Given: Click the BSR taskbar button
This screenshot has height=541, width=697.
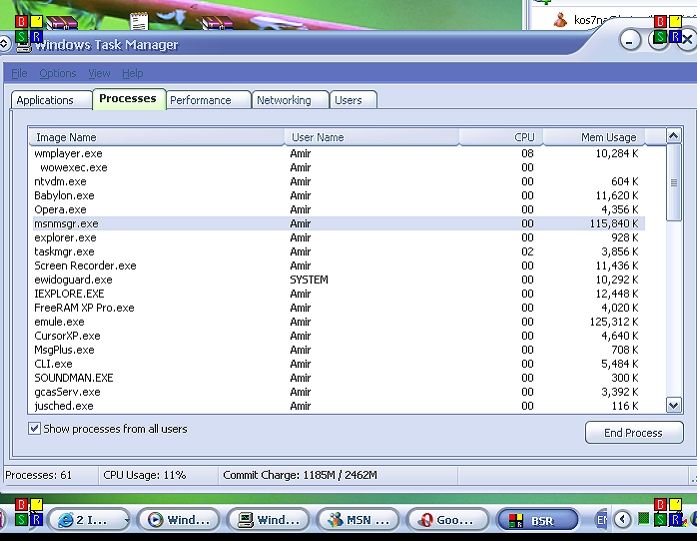Looking at the screenshot, I should coord(537,520).
